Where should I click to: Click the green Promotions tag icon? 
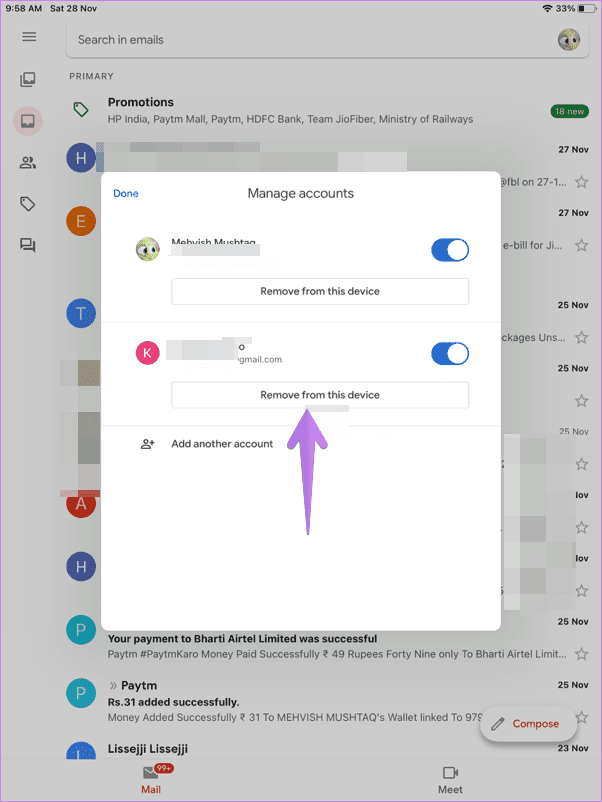coord(81,109)
